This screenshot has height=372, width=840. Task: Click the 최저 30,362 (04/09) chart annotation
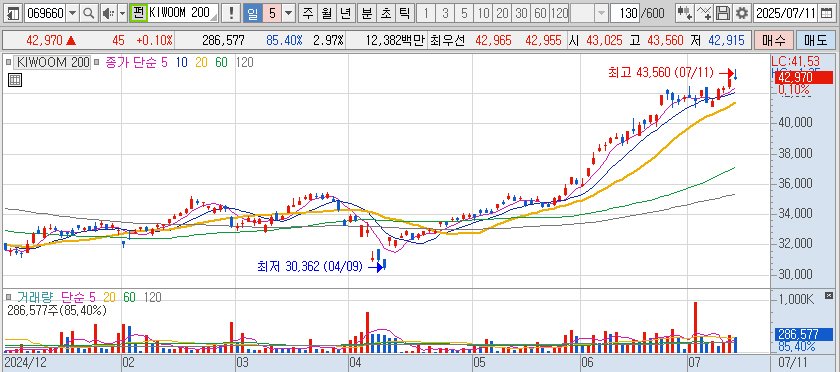(x=310, y=266)
